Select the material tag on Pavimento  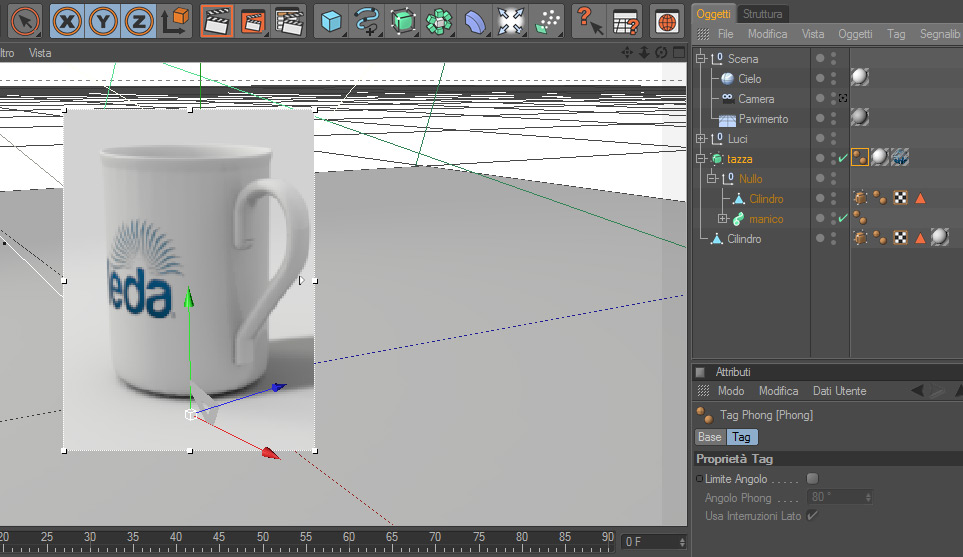click(860, 117)
